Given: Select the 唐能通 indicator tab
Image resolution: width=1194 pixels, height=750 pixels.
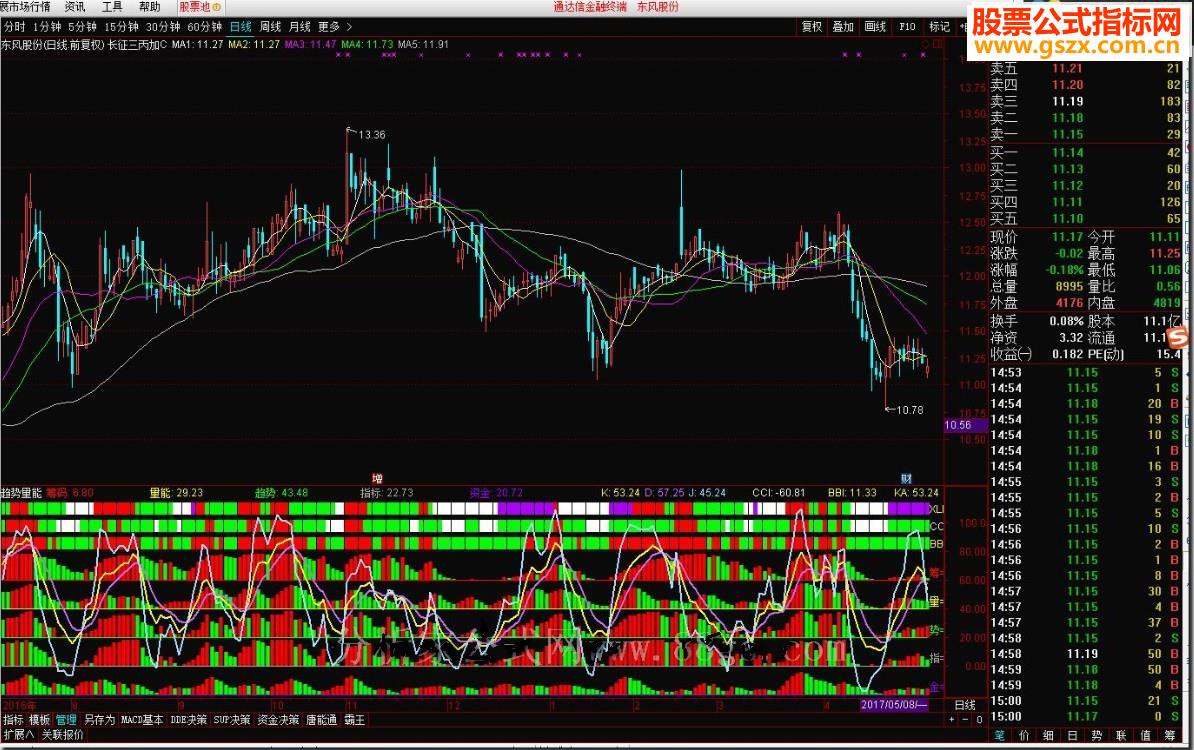Looking at the screenshot, I should [321, 720].
